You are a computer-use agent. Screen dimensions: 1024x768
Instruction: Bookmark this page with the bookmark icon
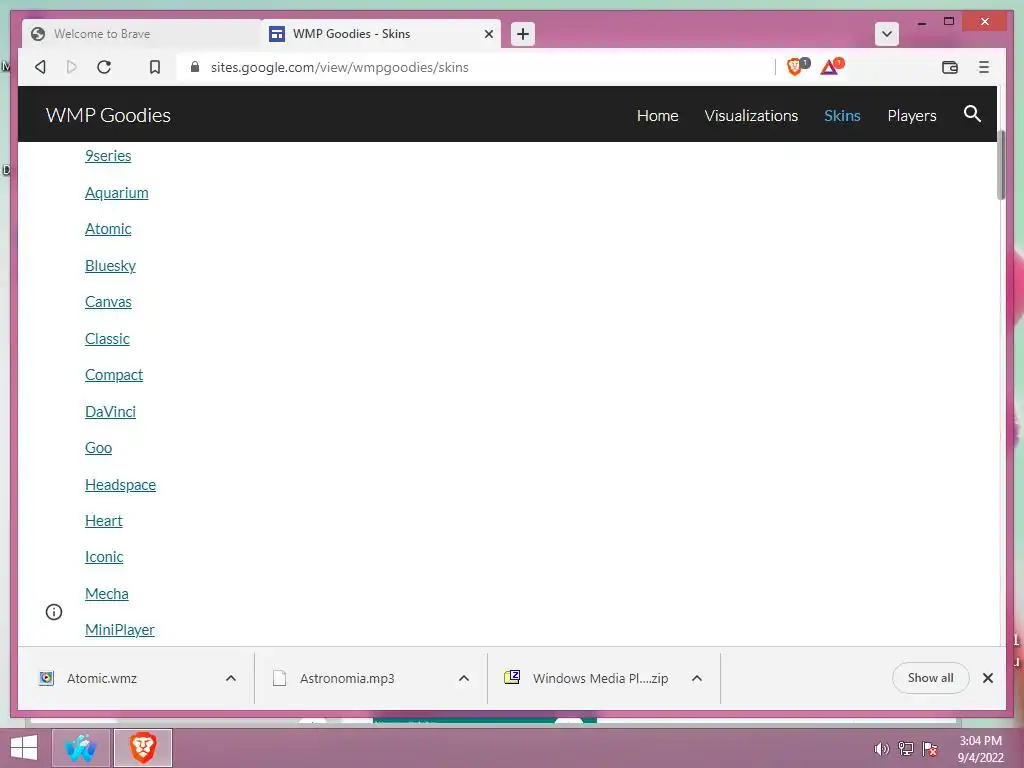pos(155,67)
